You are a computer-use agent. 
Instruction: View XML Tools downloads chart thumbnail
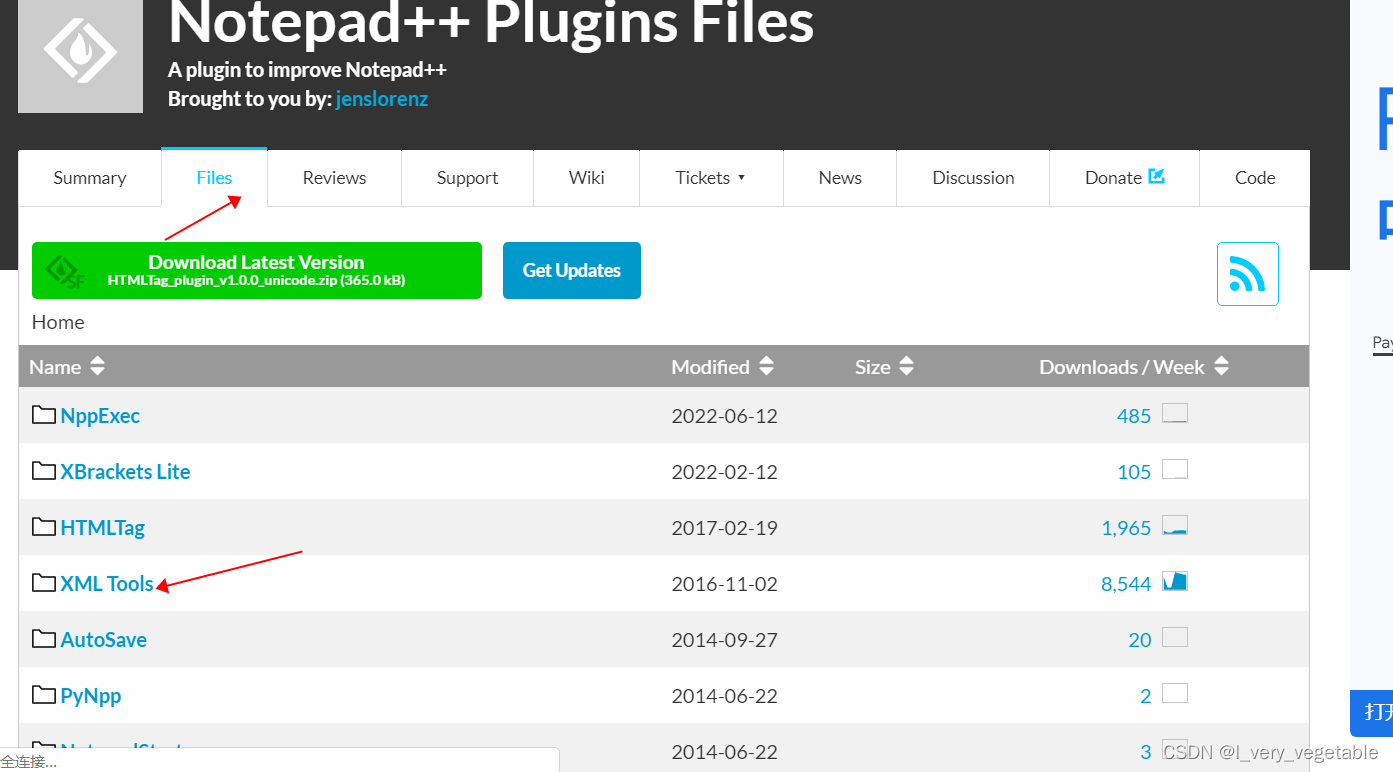click(1175, 581)
